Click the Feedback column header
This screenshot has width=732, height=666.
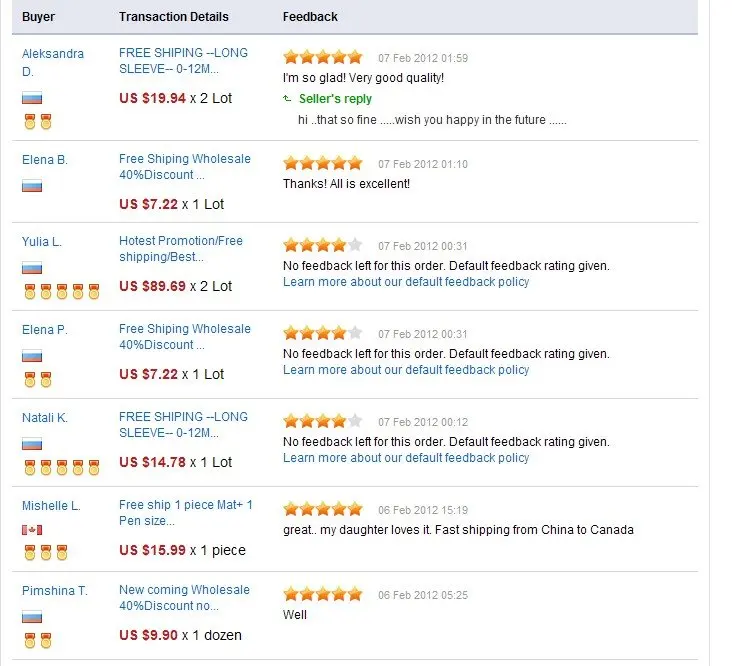point(310,17)
